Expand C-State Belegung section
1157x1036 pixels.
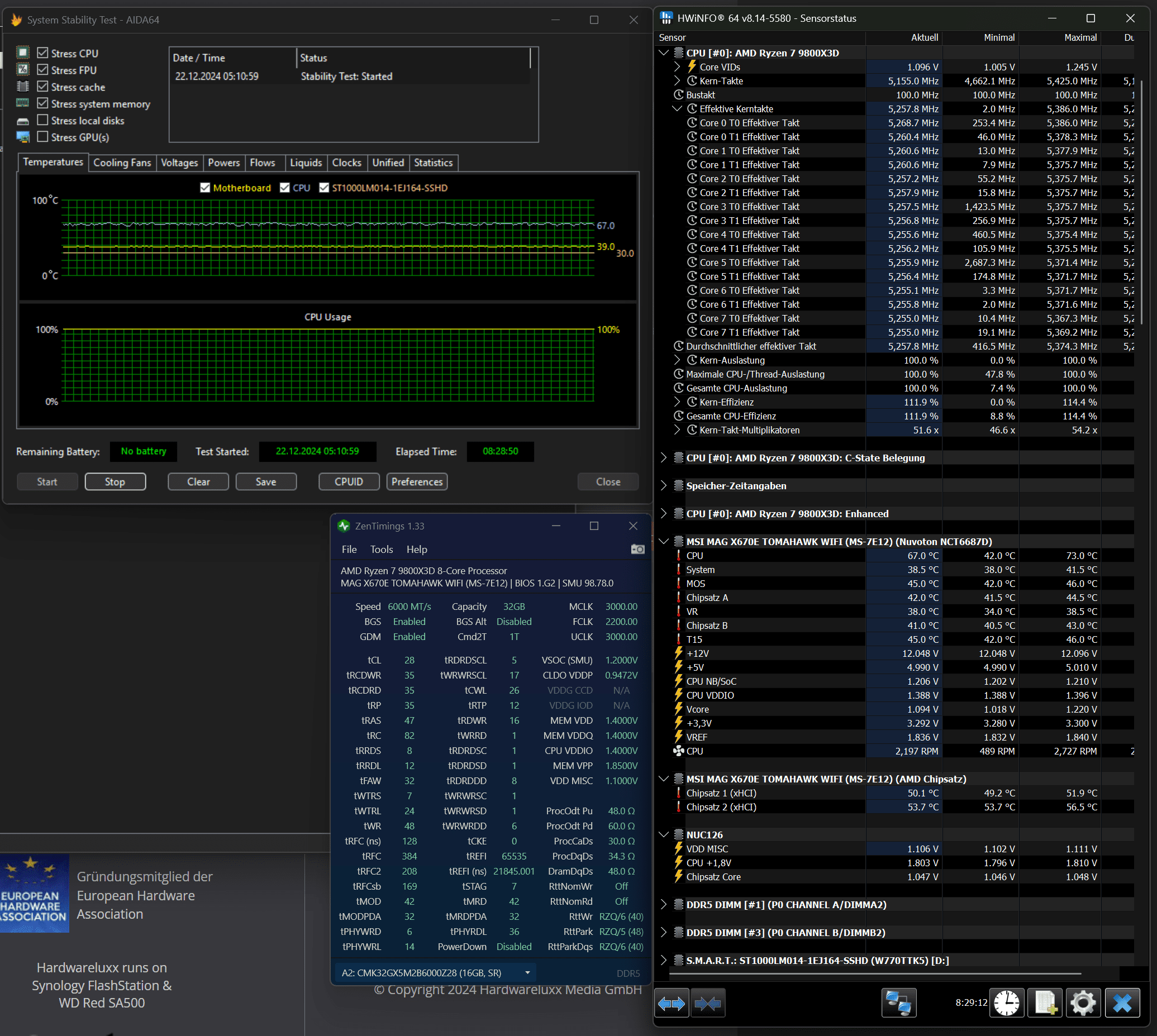[x=663, y=457]
